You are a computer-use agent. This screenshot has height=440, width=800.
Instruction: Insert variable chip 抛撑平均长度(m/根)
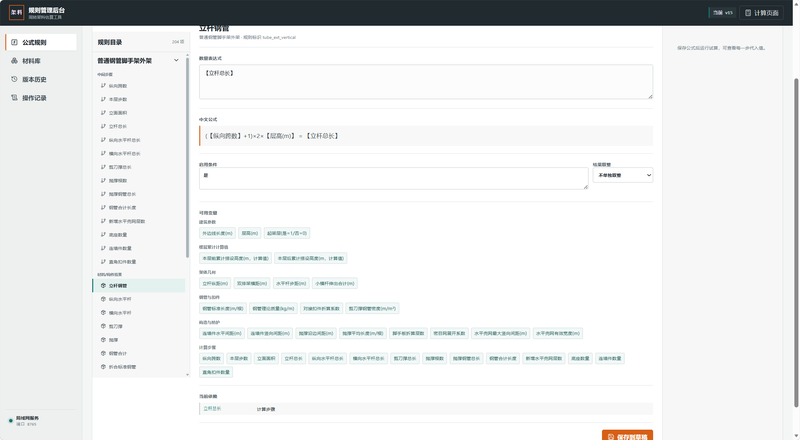tap(363, 333)
